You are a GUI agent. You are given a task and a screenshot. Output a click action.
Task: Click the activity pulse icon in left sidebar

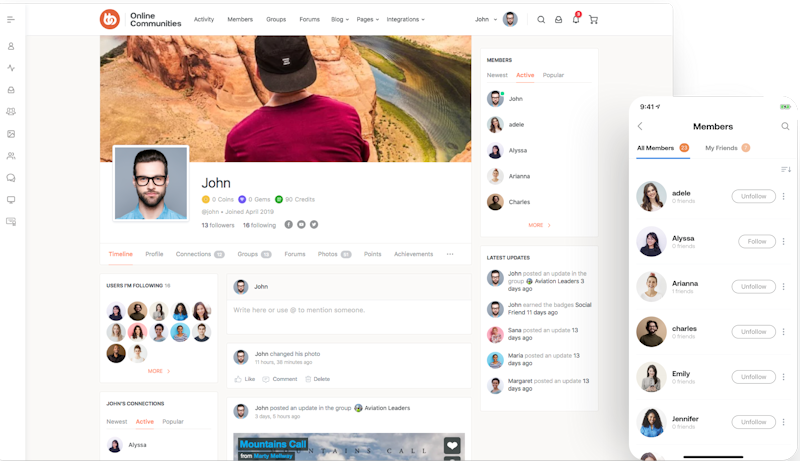click(11, 68)
